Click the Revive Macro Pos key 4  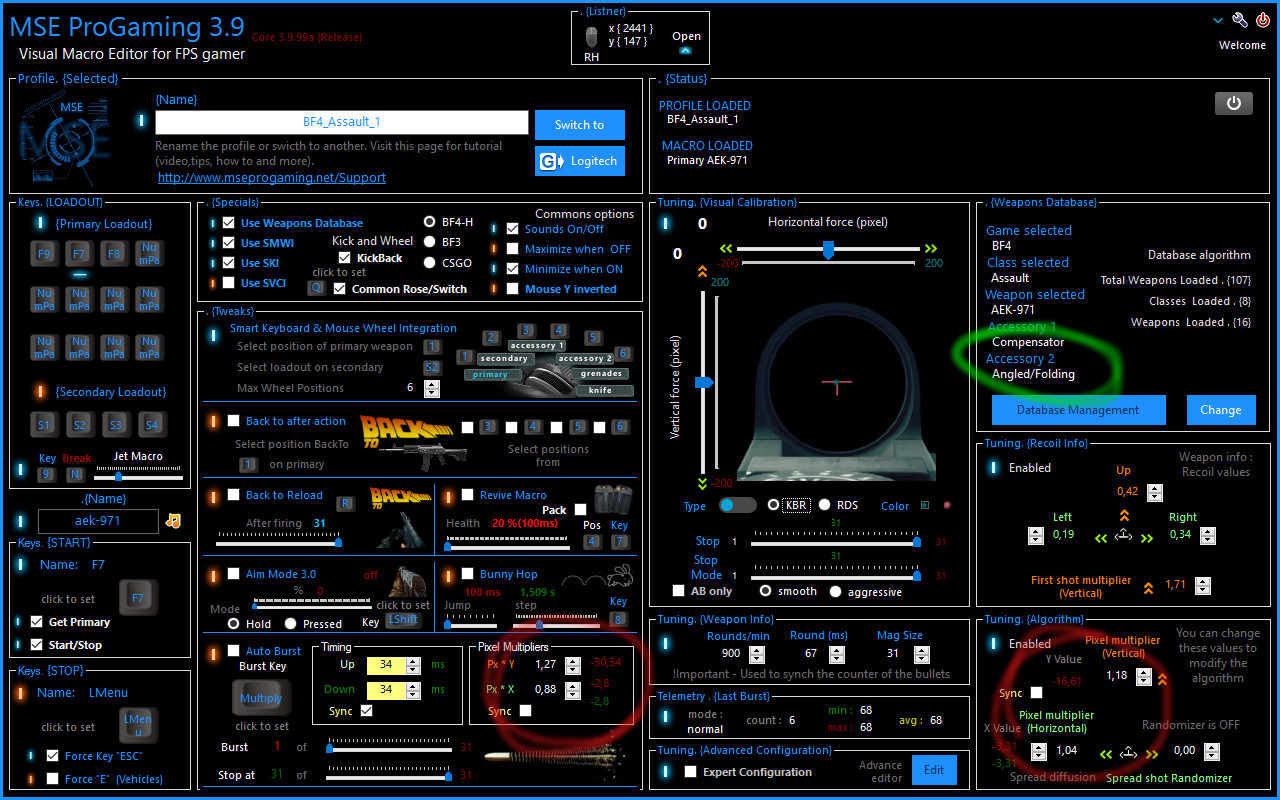click(592, 541)
